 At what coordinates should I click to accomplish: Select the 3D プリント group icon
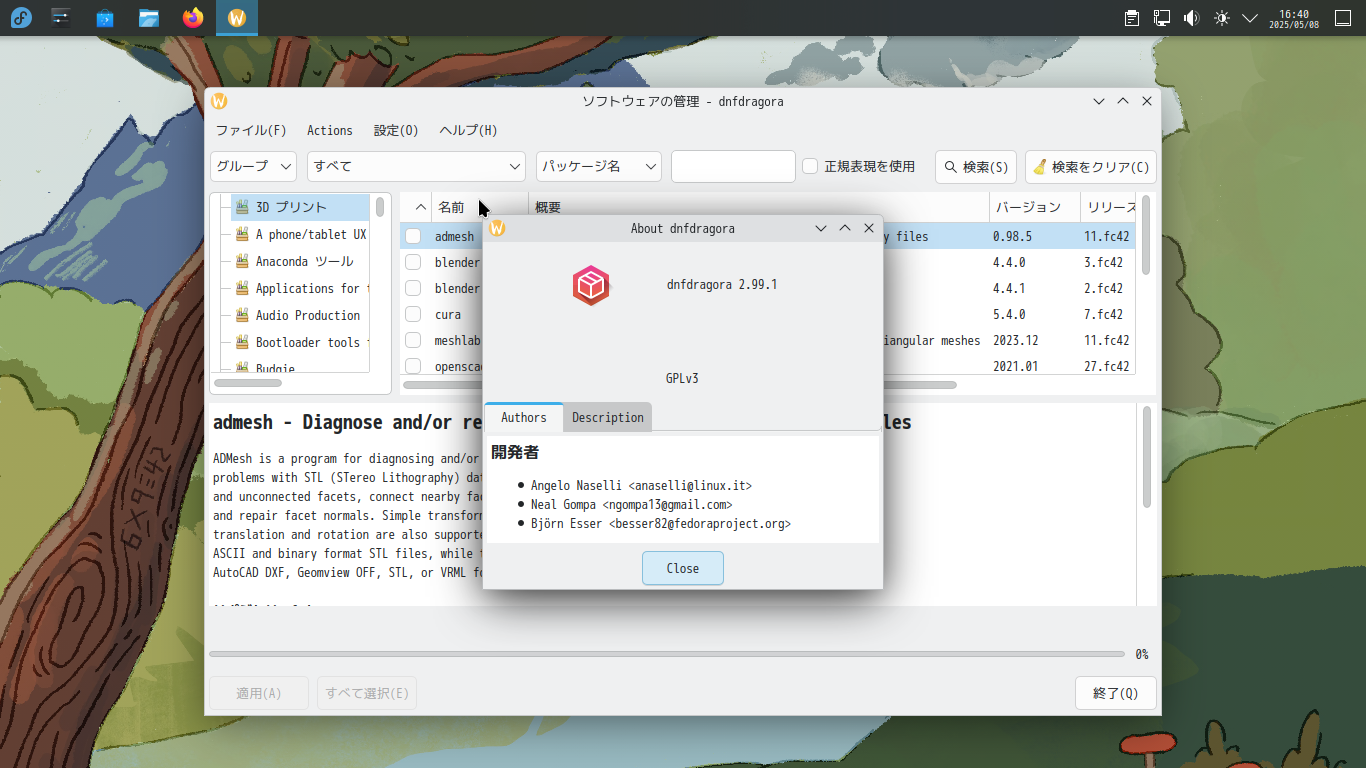click(x=242, y=207)
